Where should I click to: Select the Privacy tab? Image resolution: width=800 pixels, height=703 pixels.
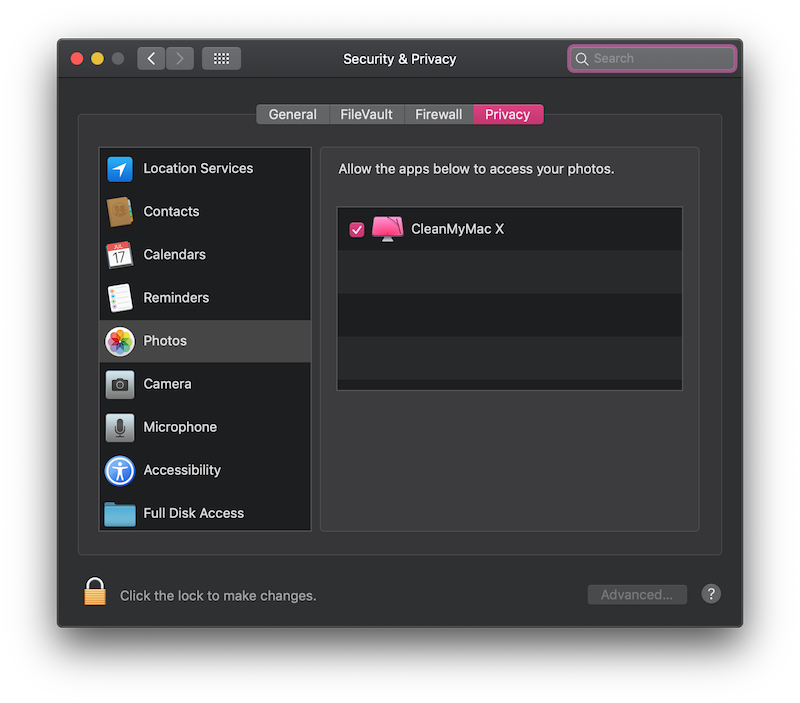(x=508, y=114)
